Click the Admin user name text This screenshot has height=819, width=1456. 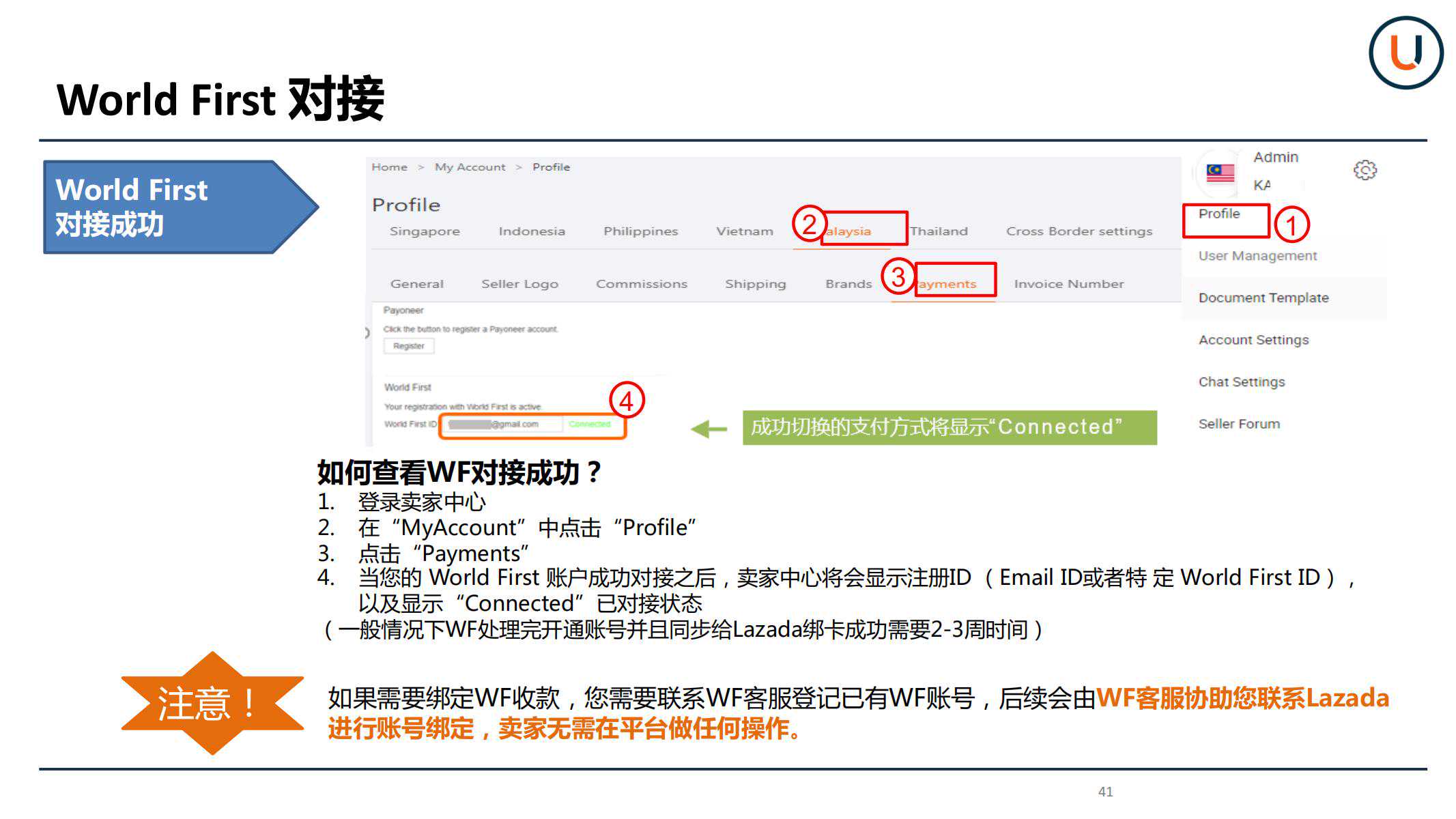coord(1276,158)
